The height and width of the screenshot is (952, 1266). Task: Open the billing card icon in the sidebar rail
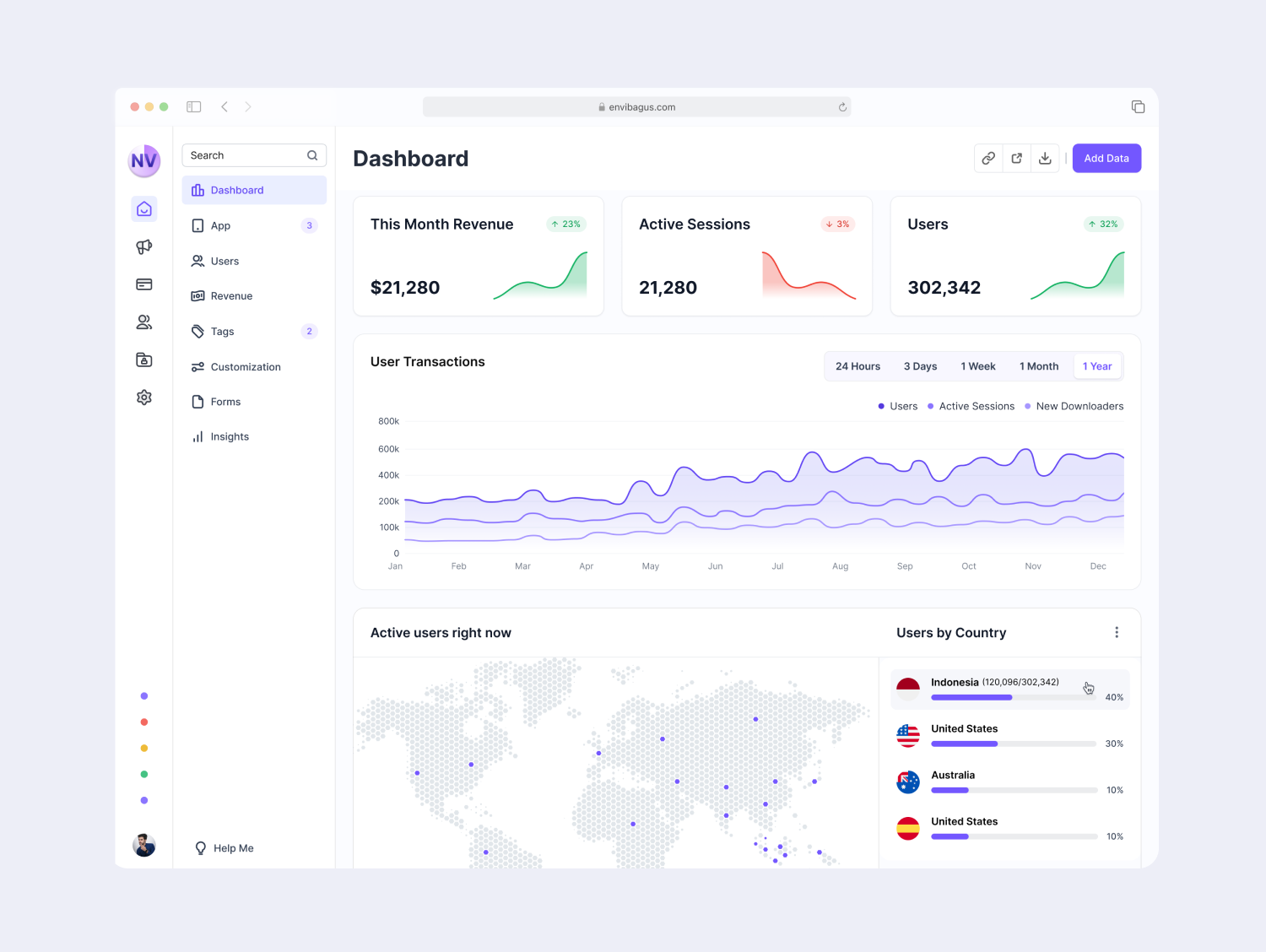click(x=143, y=284)
